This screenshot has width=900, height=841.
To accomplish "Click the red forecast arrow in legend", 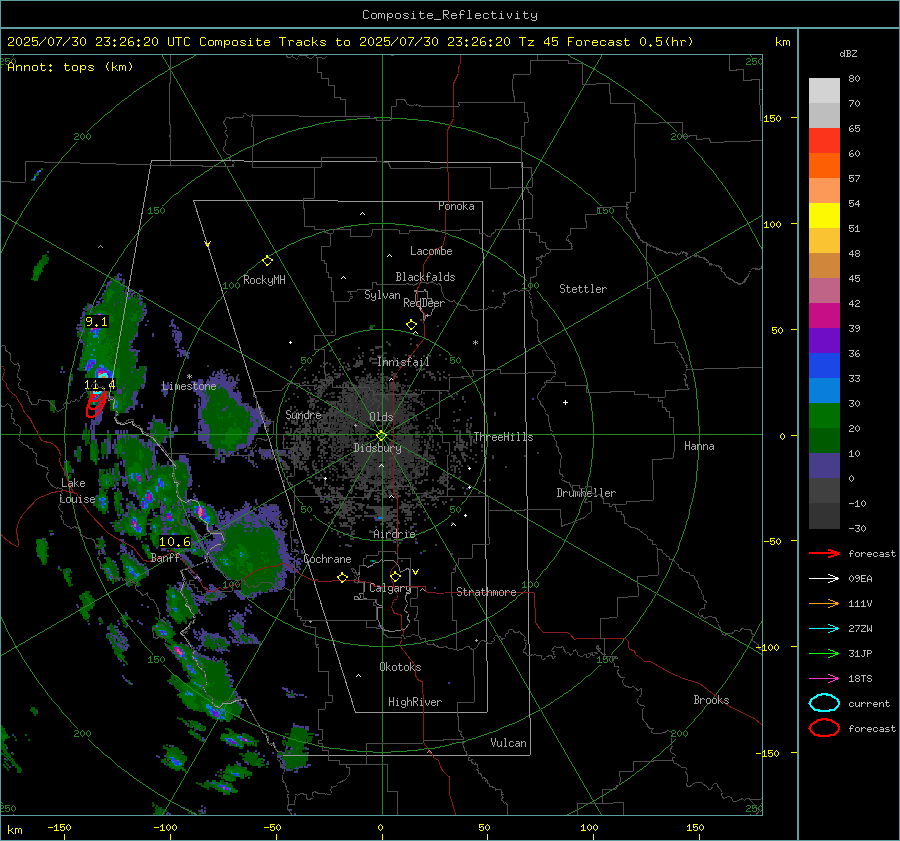I will (x=824, y=553).
